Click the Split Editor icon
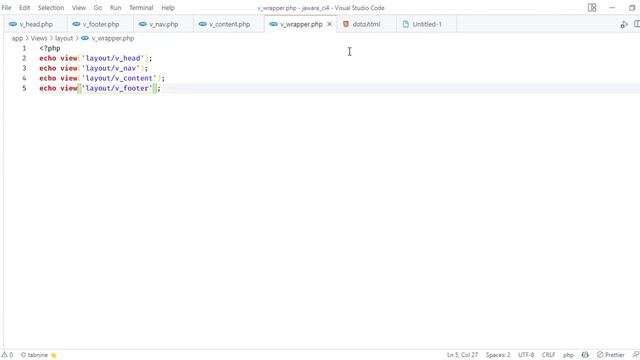Viewport: 640px width, 360px height. (x=637, y=24)
